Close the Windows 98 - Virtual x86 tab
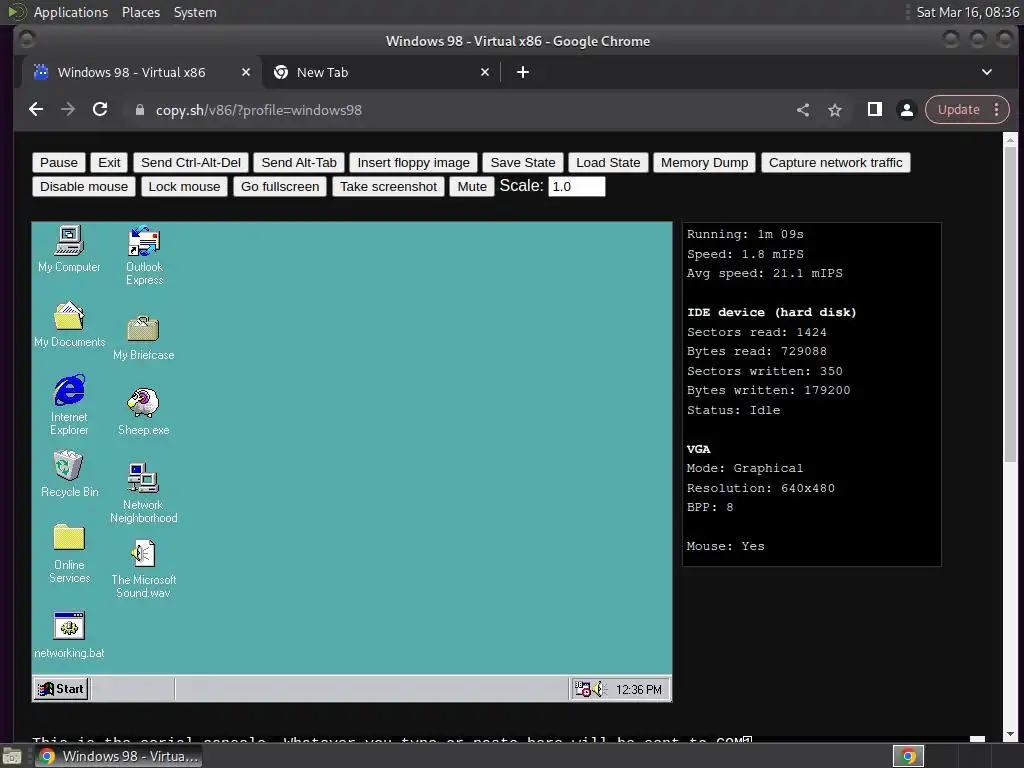The height and width of the screenshot is (768, 1024). click(x=246, y=72)
